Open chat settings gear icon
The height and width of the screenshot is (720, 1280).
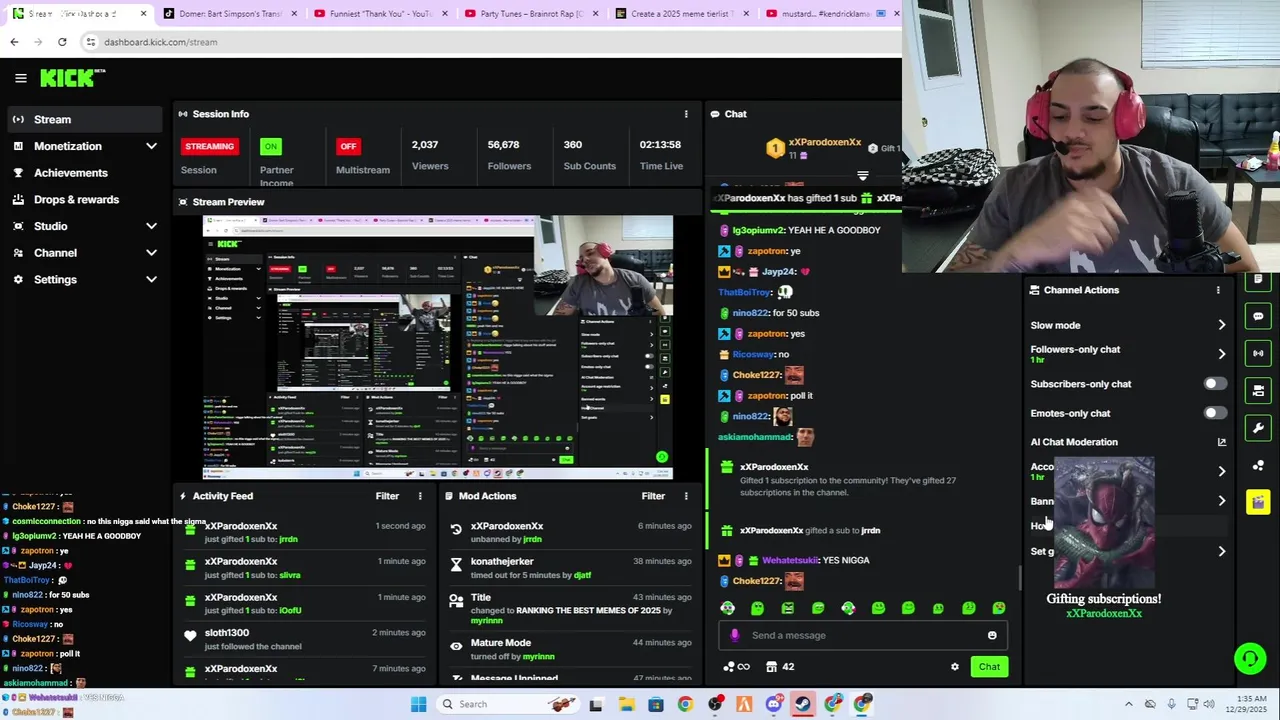955,667
